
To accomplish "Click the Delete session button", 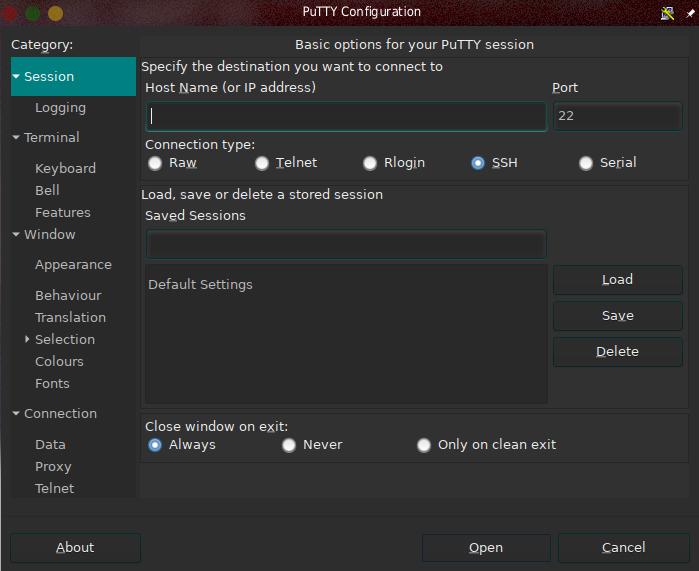I will [618, 352].
